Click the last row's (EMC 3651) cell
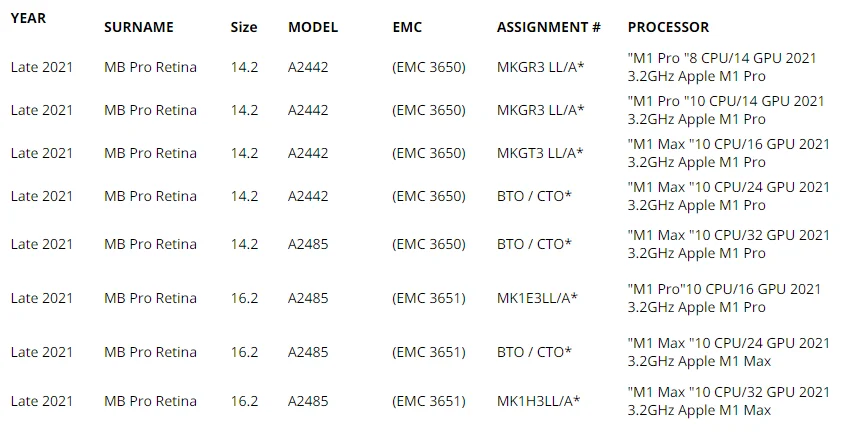Viewport: 855px width, 432px height. pos(429,401)
